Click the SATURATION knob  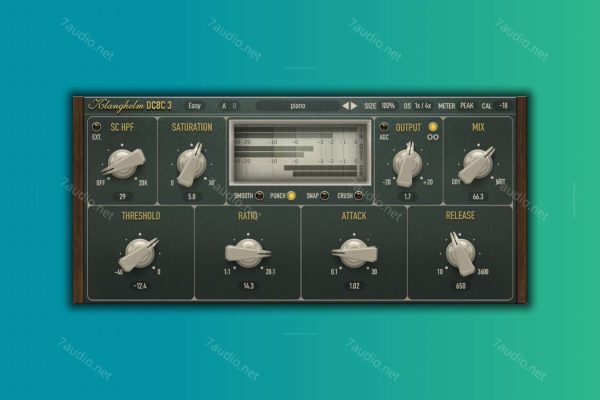pyautogui.click(x=192, y=164)
